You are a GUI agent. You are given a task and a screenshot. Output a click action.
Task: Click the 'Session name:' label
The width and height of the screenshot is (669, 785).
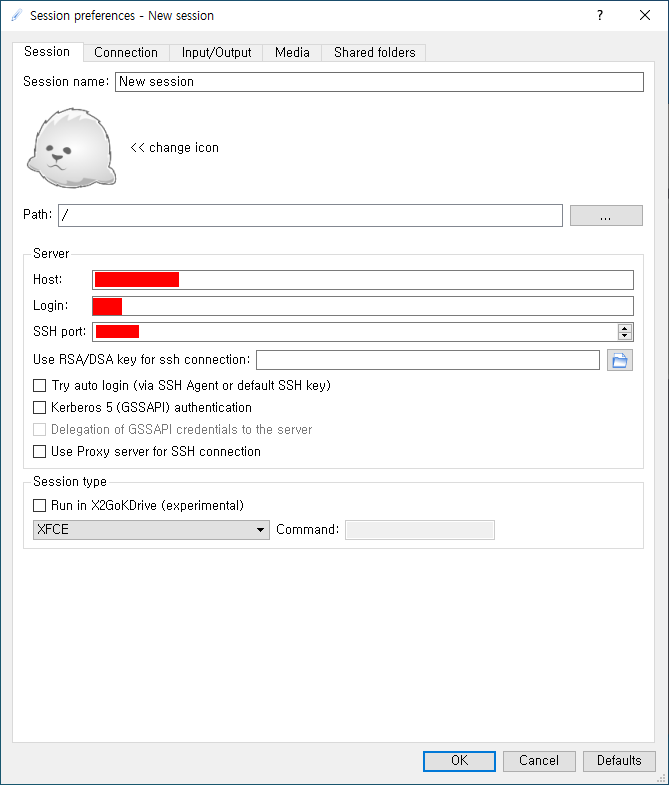pos(66,82)
